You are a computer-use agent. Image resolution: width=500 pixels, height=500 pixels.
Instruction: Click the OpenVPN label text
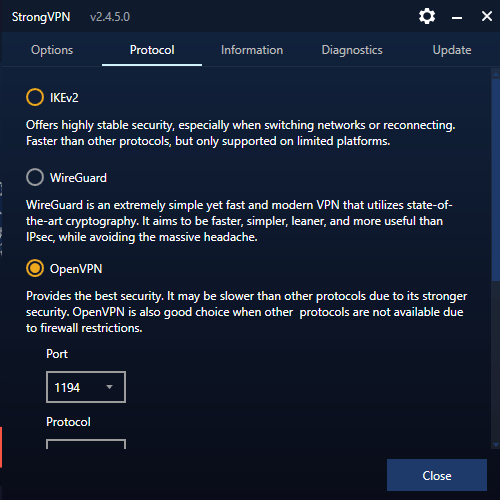coord(76,269)
